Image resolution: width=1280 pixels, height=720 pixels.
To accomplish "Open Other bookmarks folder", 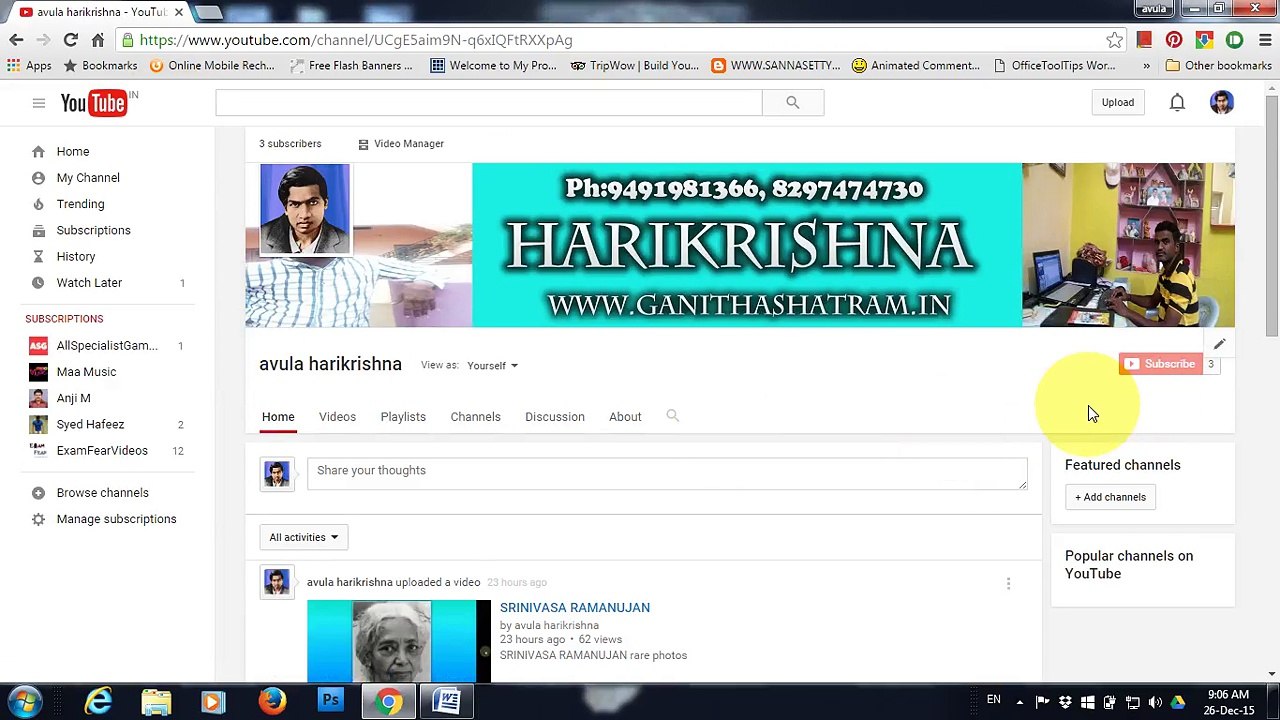I will (1218, 65).
